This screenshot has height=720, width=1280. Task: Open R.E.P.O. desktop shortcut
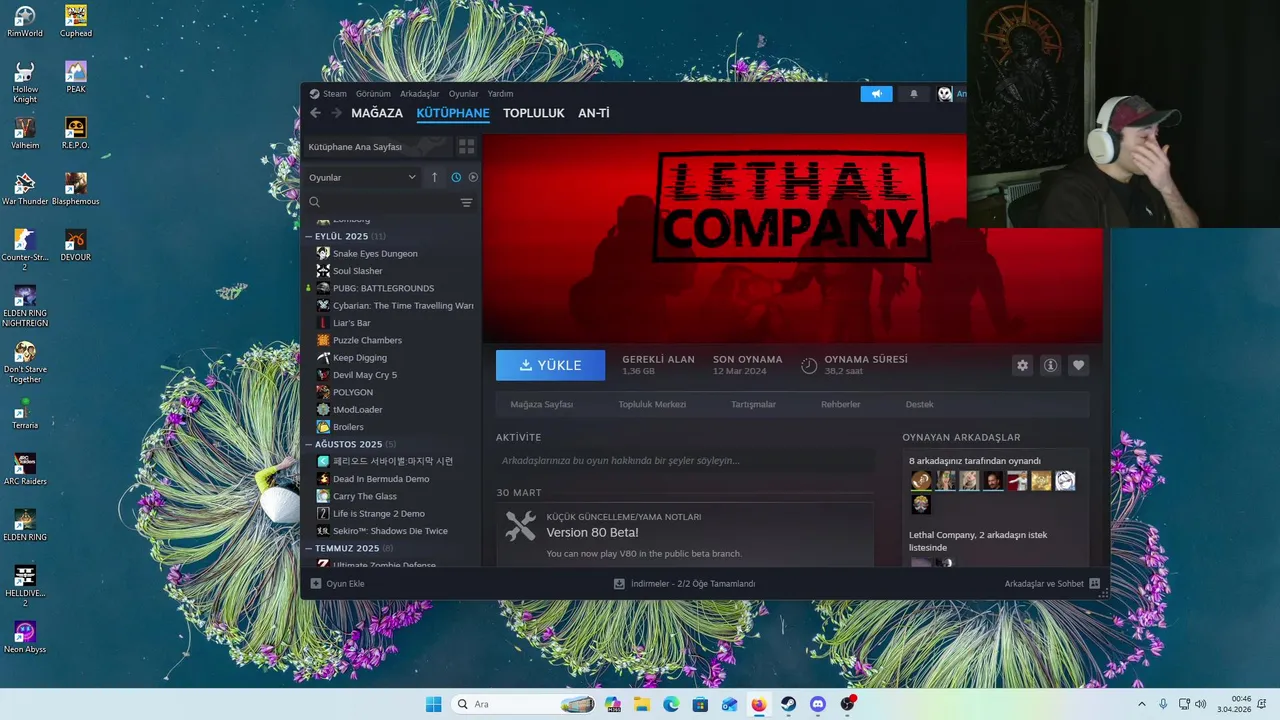point(76,133)
